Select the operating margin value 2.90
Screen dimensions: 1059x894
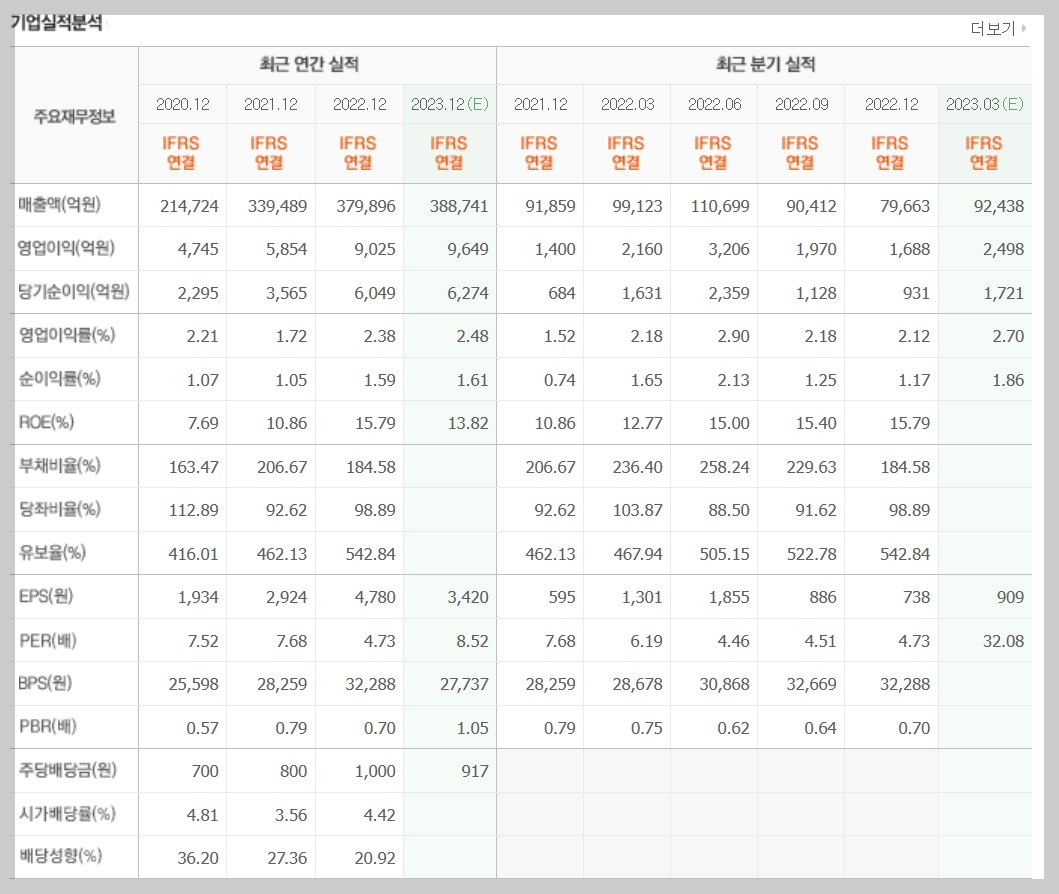coord(733,337)
